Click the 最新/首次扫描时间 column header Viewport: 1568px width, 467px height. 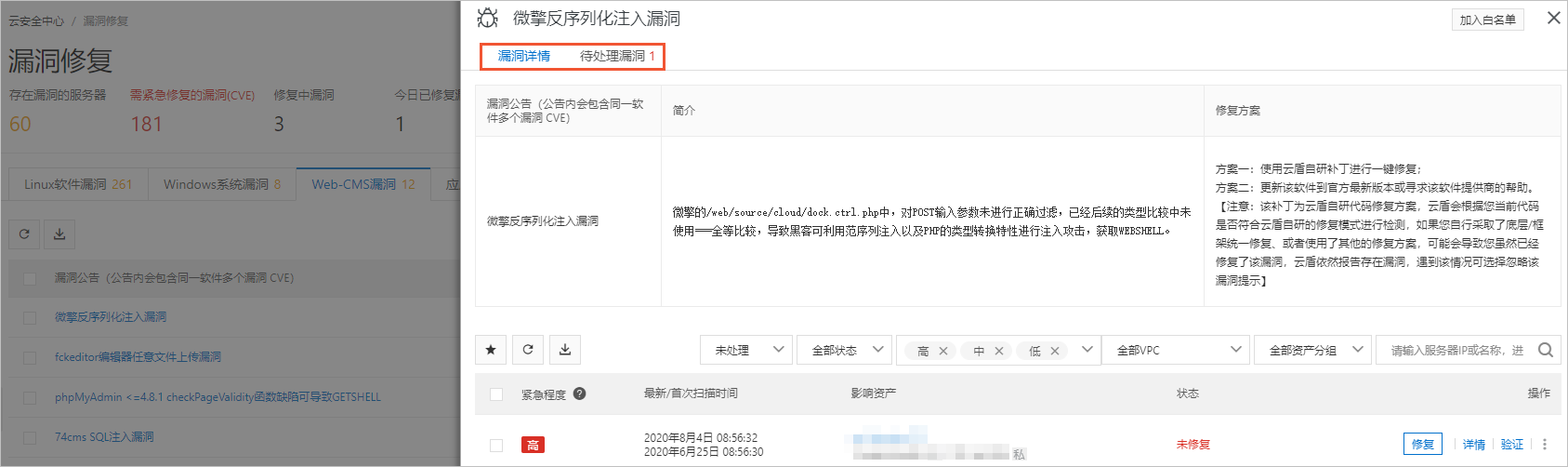[x=691, y=394]
